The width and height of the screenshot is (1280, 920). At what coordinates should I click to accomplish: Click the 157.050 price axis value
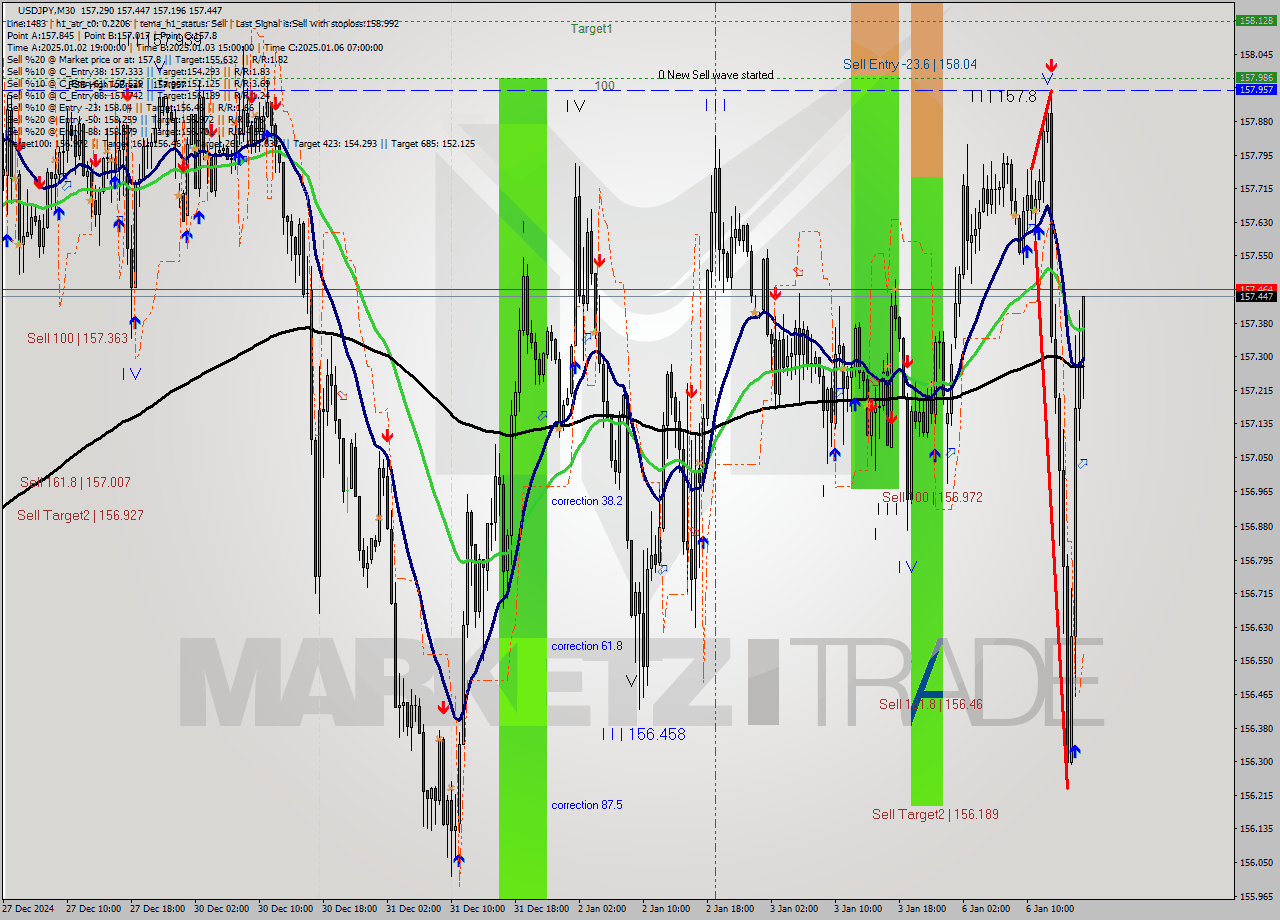[x=1256, y=458]
